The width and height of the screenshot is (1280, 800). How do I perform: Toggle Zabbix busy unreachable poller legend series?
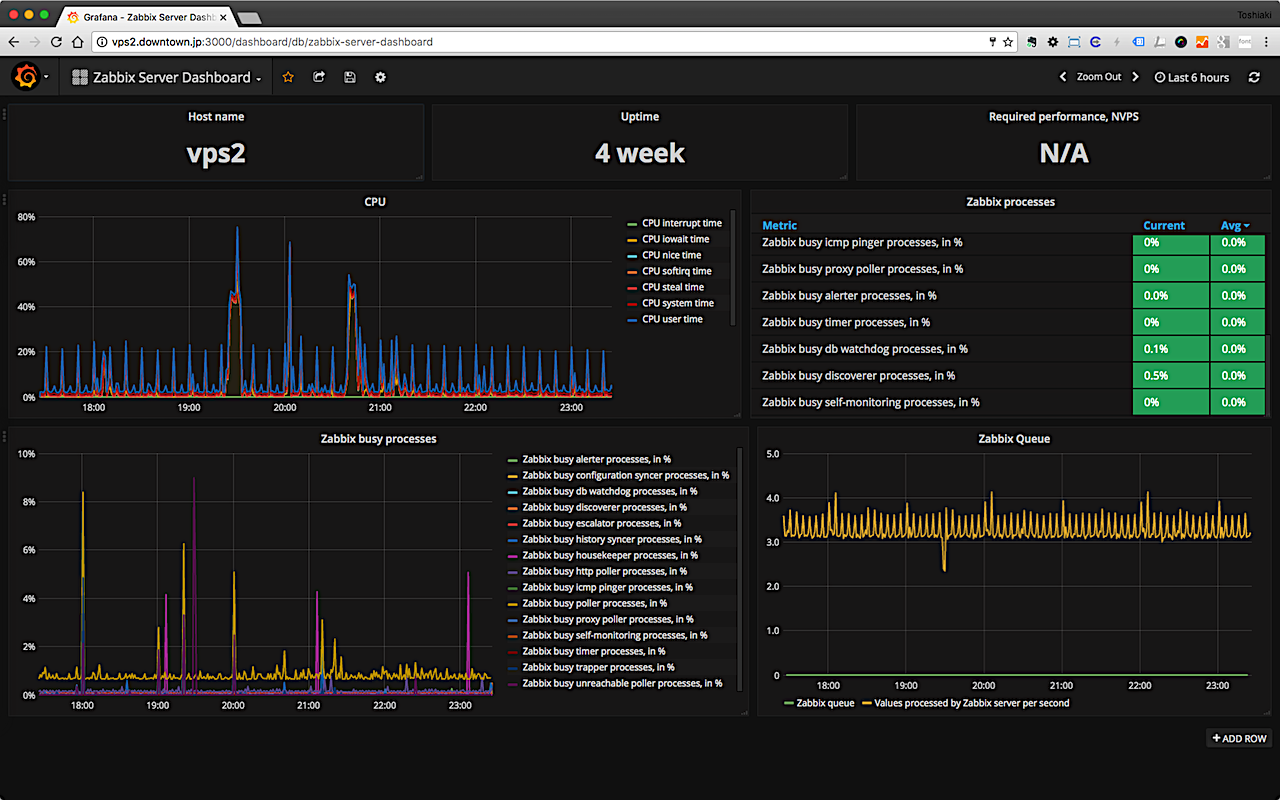622,683
